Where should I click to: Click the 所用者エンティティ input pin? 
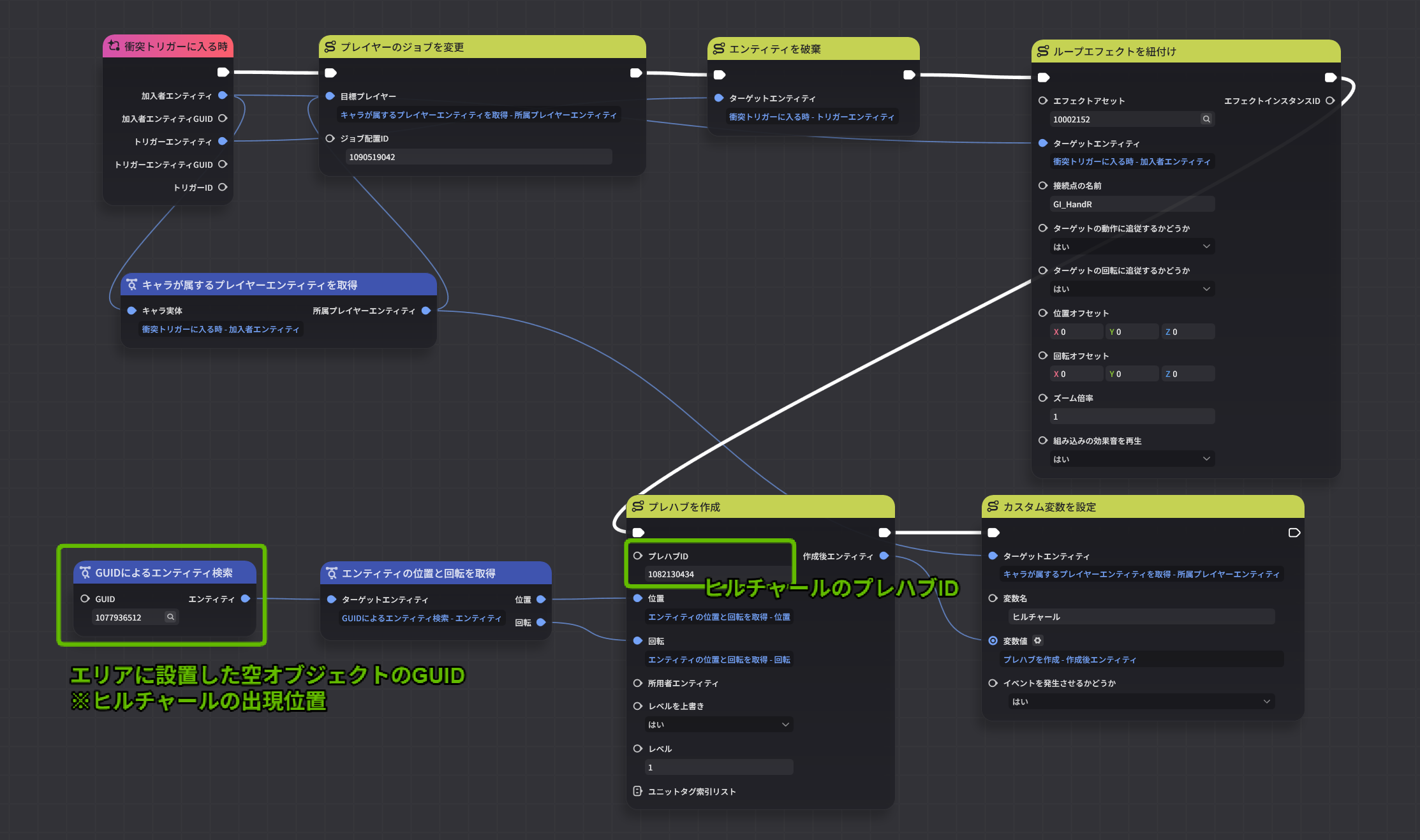(637, 683)
